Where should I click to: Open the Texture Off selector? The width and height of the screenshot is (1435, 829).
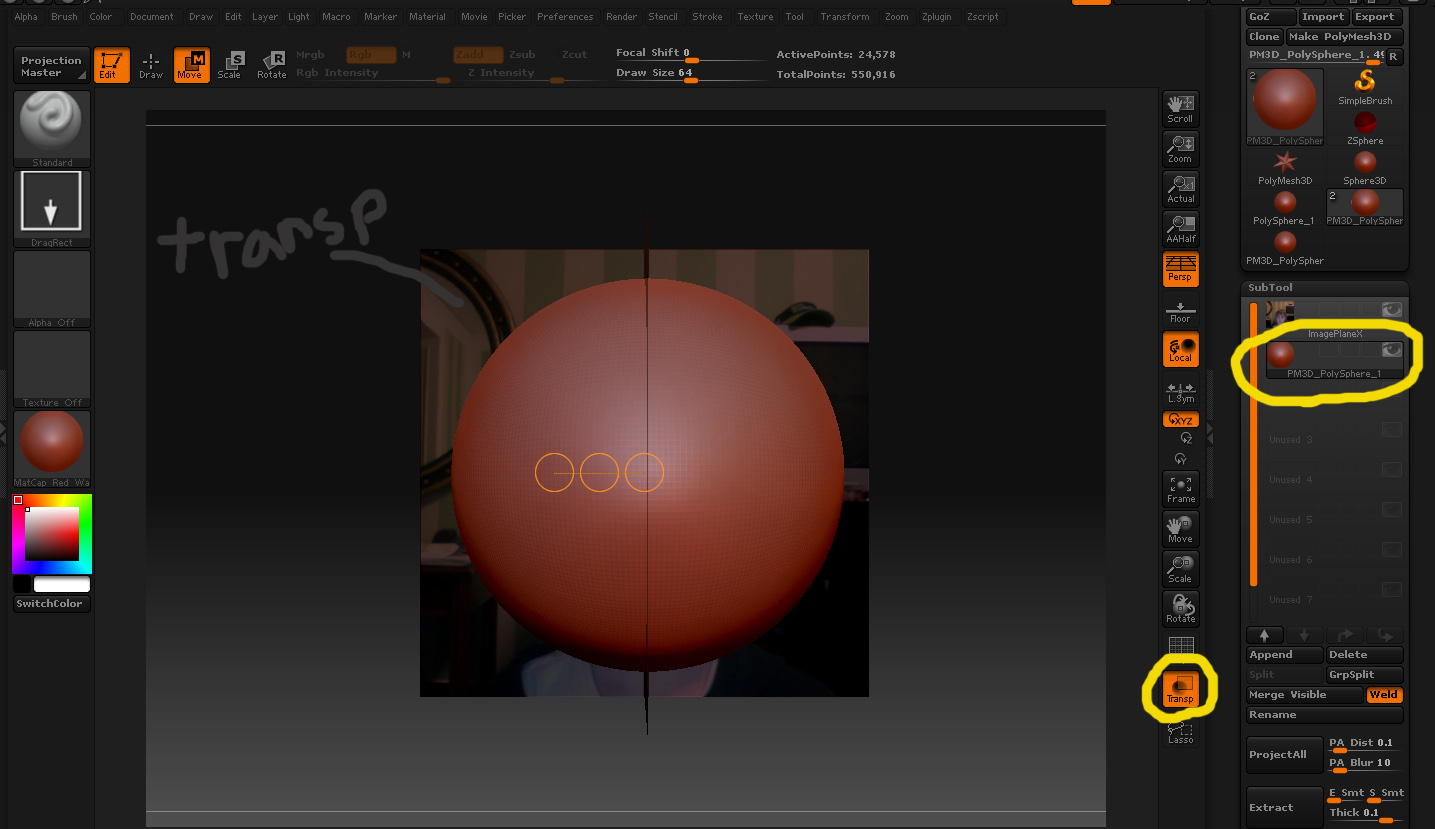52,369
